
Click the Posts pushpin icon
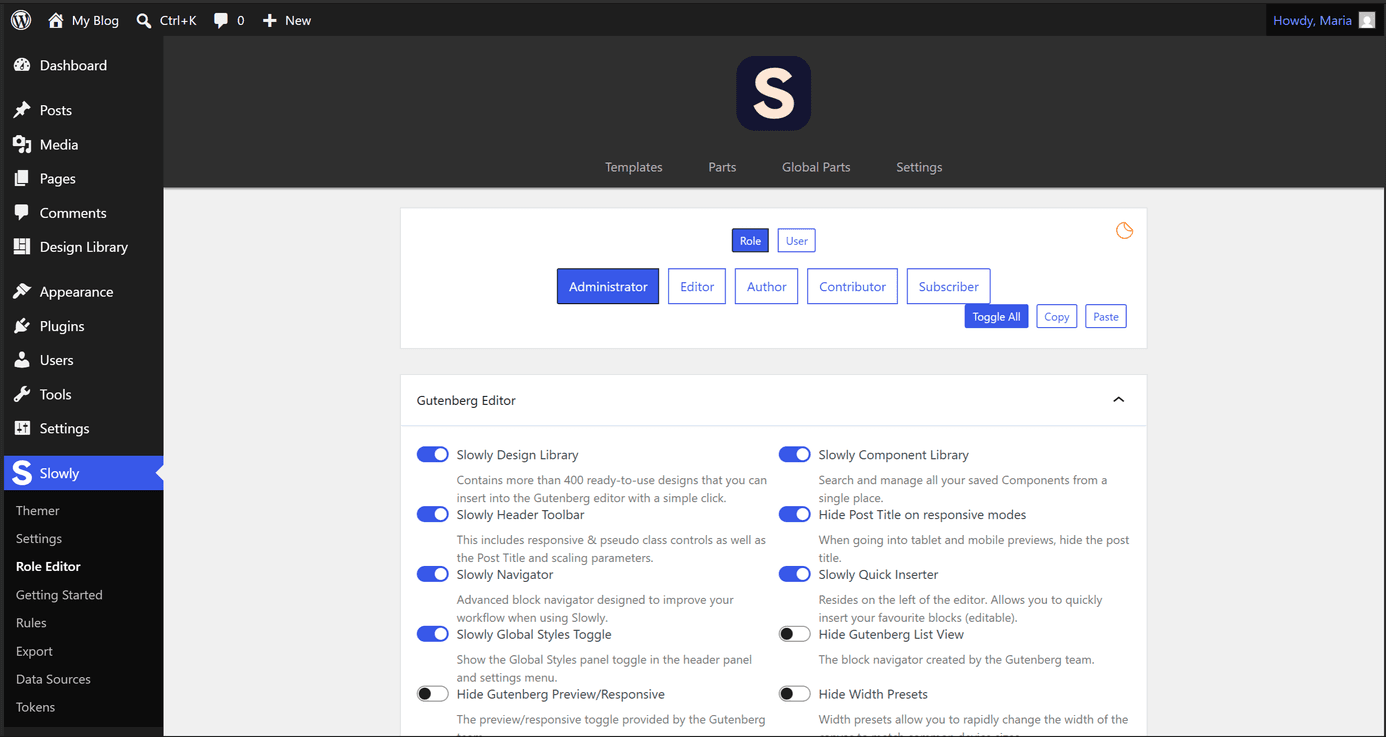pos(22,110)
